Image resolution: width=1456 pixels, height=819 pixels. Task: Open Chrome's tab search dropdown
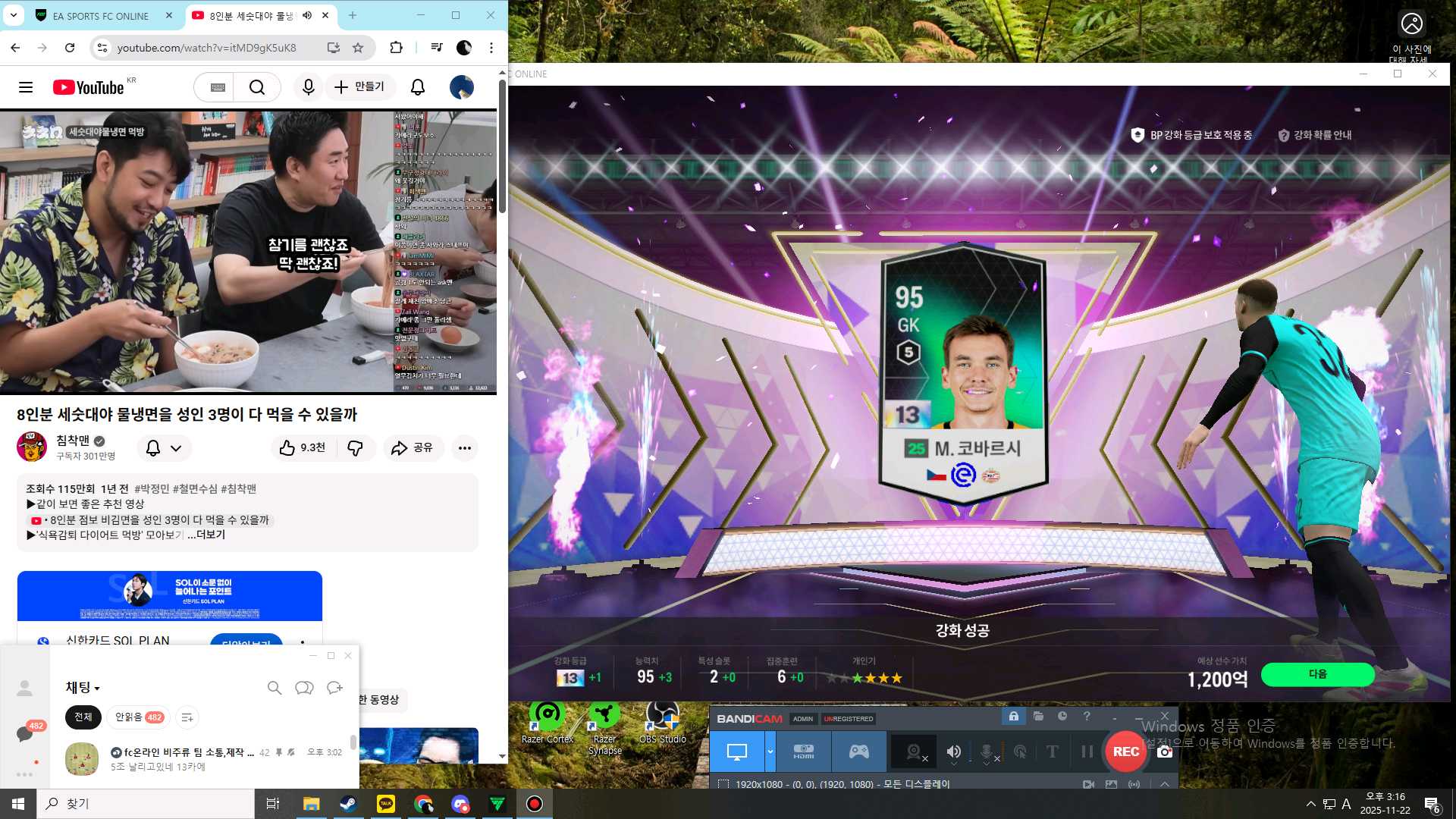pos(14,15)
